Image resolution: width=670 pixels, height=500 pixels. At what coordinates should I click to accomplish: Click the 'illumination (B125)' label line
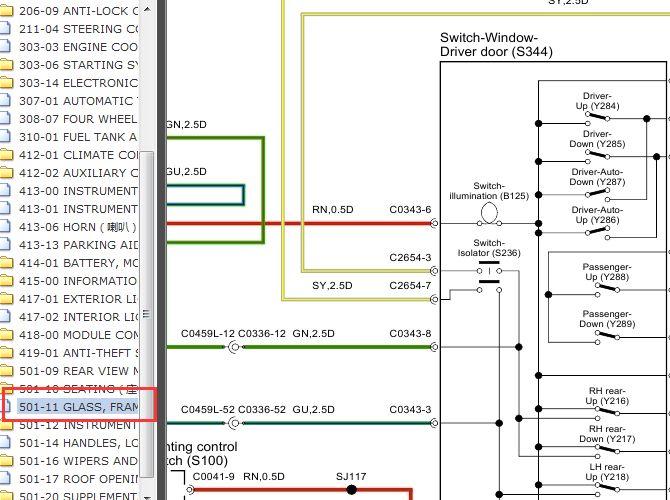coord(489,196)
